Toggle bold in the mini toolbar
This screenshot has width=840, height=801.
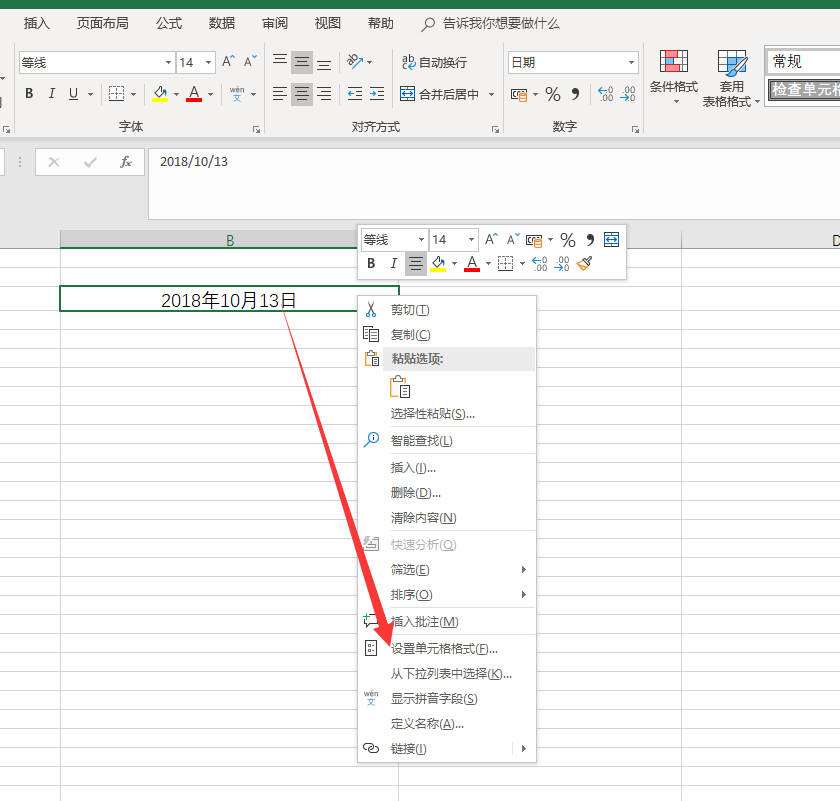pos(371,263)
